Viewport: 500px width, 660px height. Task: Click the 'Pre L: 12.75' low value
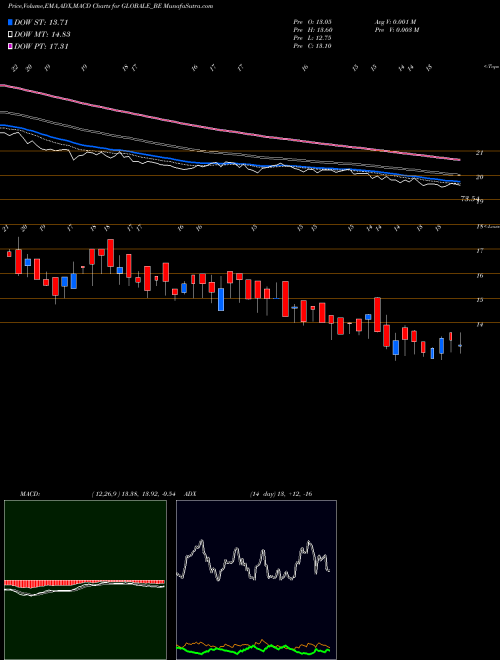[x=312, y=38]
